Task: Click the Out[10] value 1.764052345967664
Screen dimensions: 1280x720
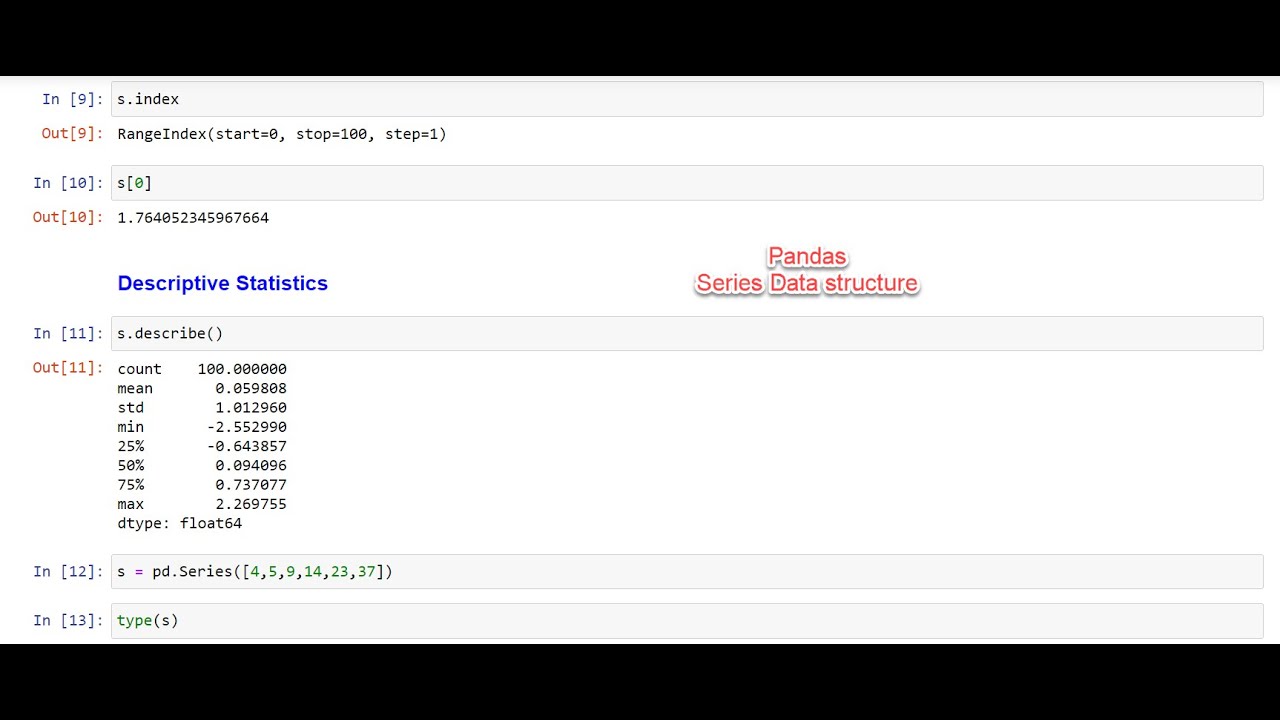Action: click(193, 217)
